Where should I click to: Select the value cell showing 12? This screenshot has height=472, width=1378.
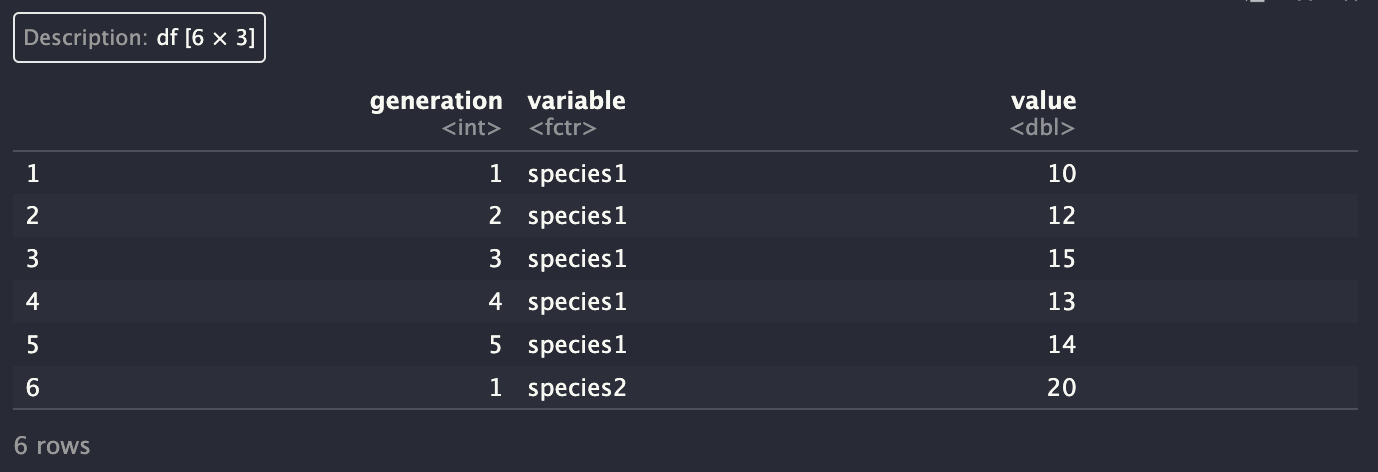(1061, 216)
